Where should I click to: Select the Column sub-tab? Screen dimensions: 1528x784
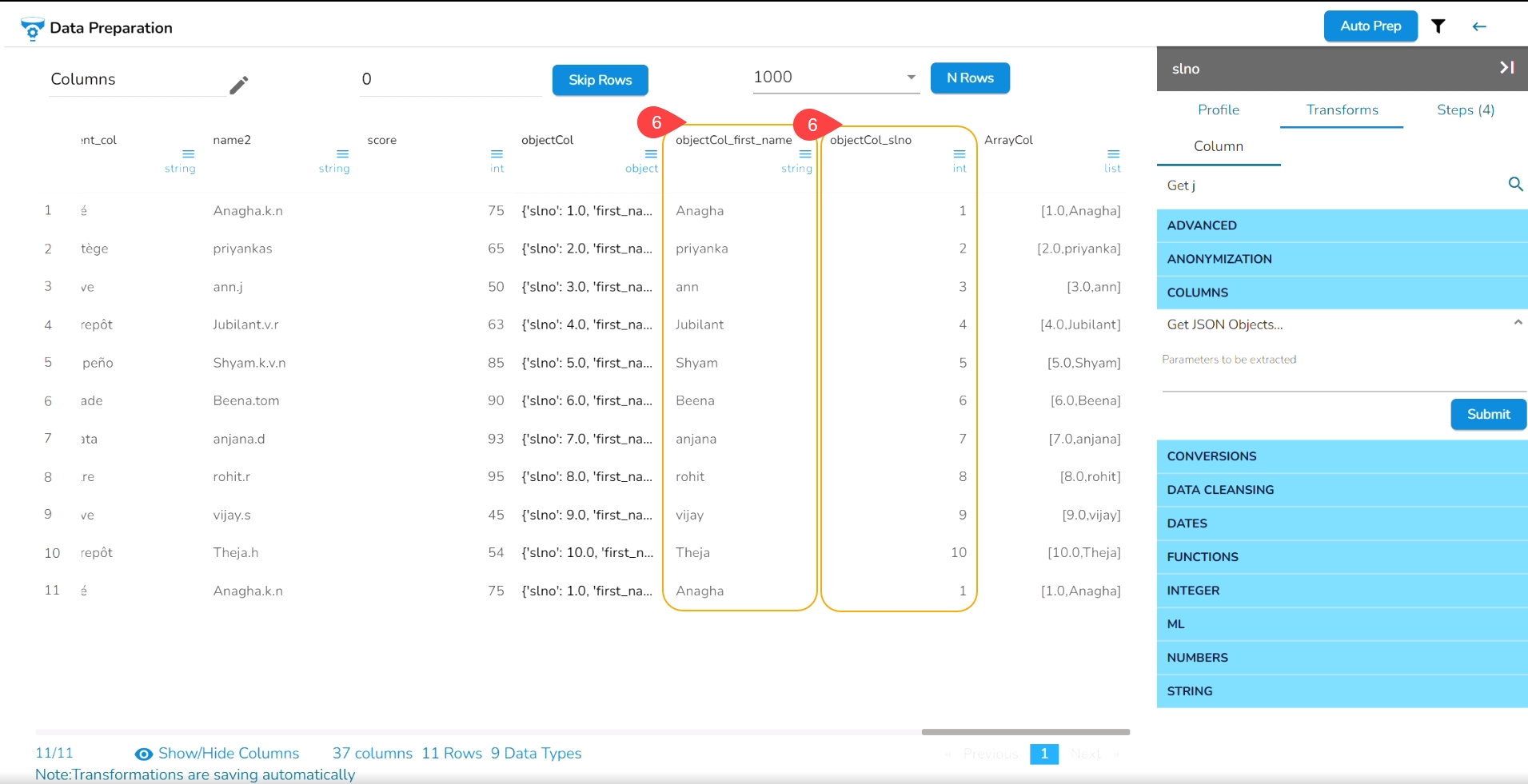coord(1219,147)
